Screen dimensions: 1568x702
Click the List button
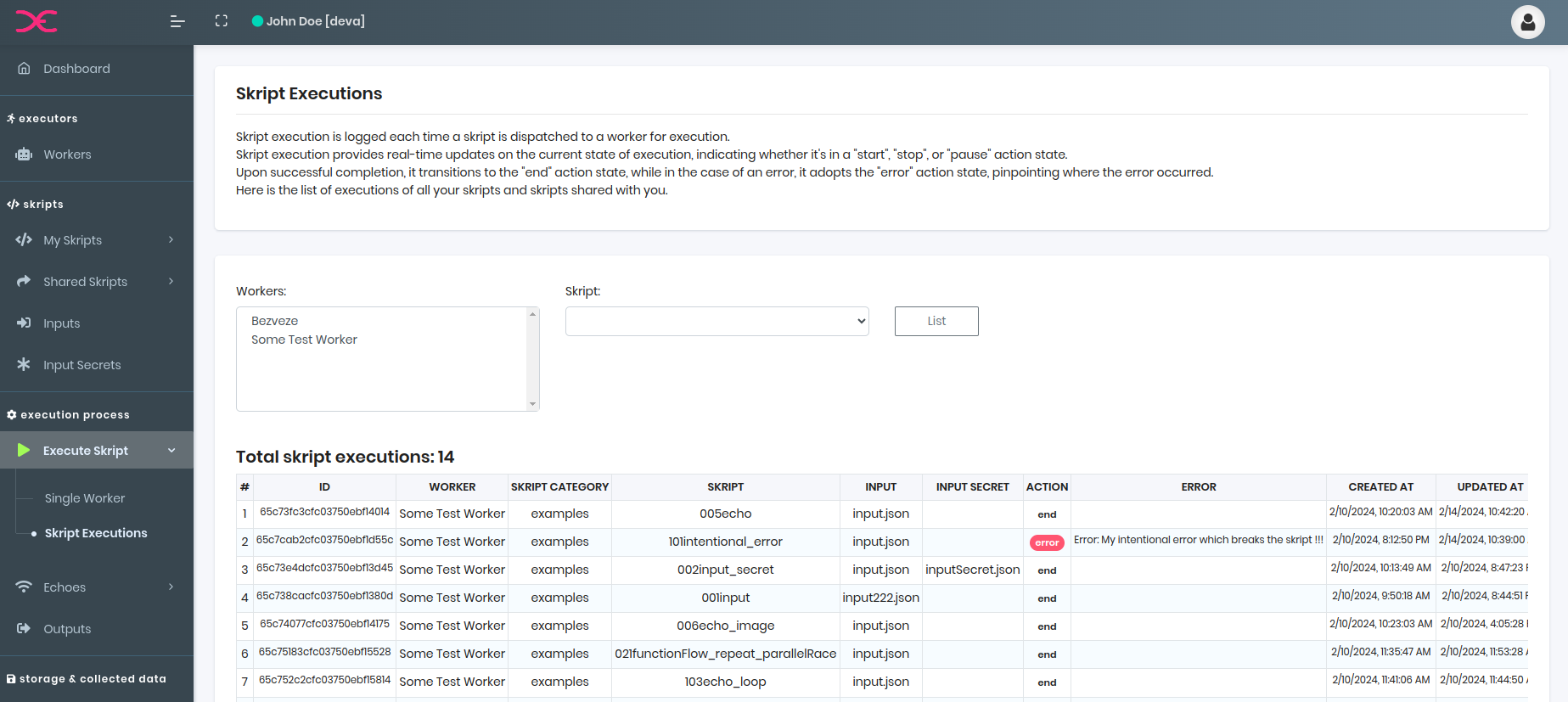pyautogui.click(x=936, y=321)
